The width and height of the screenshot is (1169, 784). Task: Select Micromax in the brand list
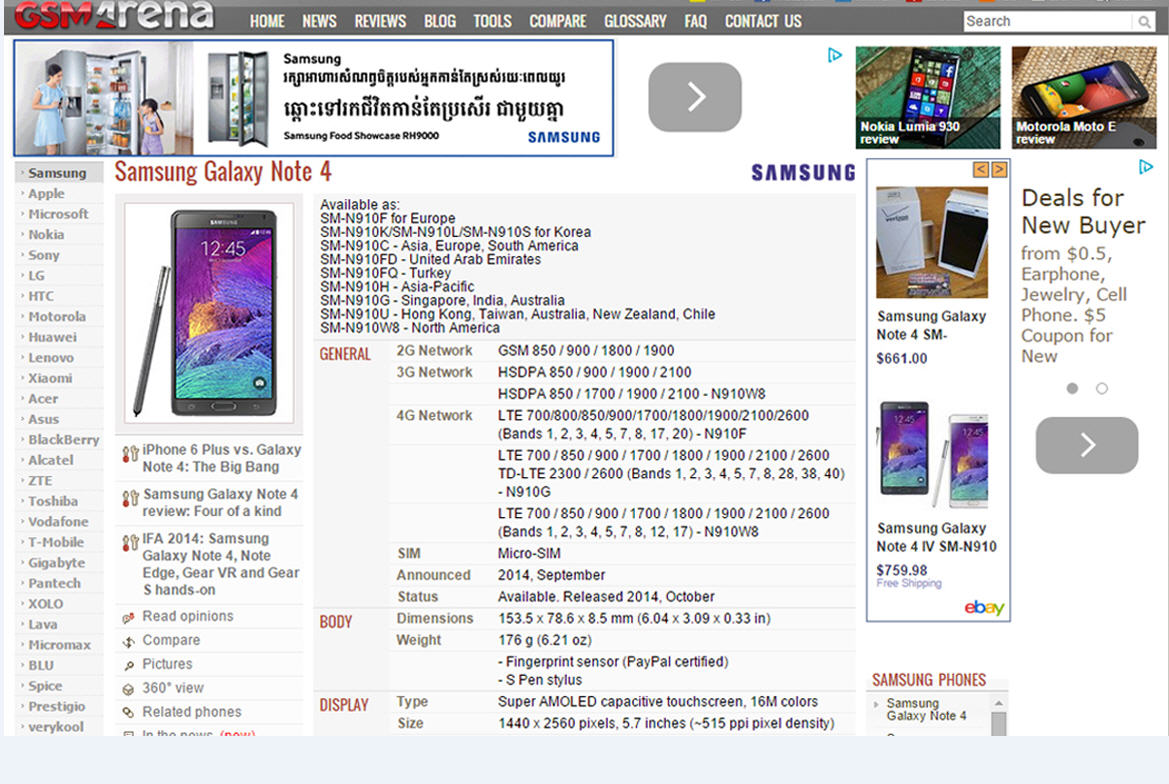(x=59, y=645)
